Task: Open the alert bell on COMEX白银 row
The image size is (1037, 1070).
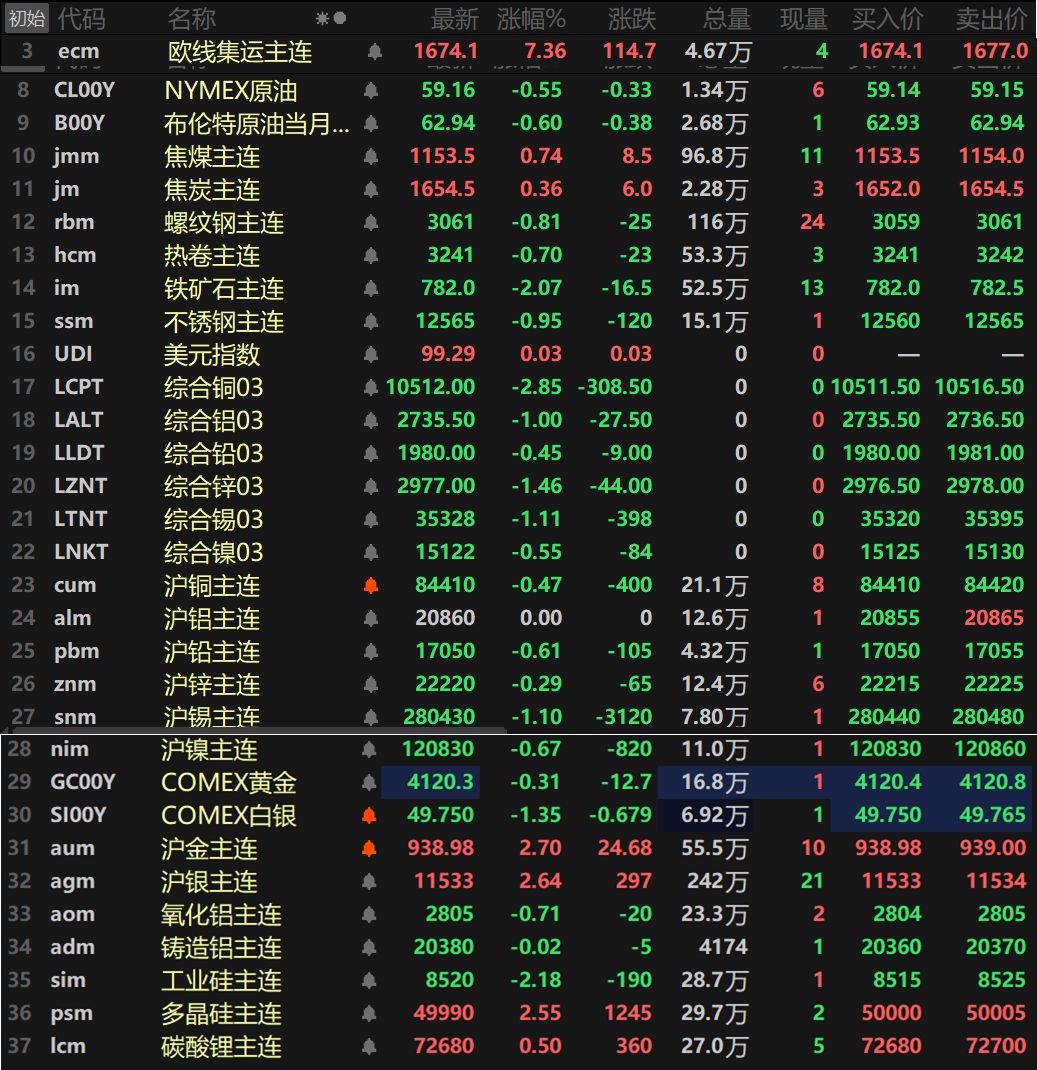Action: [369, 815]
